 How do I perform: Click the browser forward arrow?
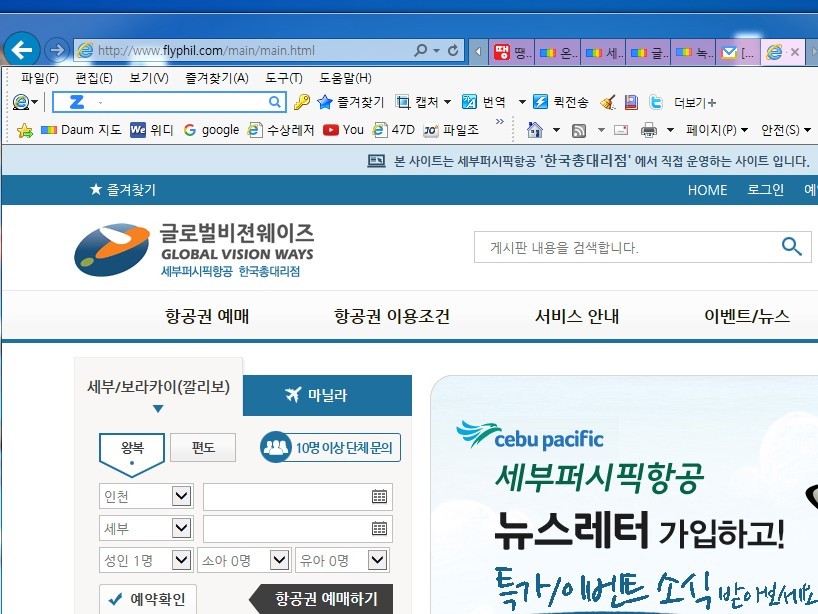coord(57,50)
